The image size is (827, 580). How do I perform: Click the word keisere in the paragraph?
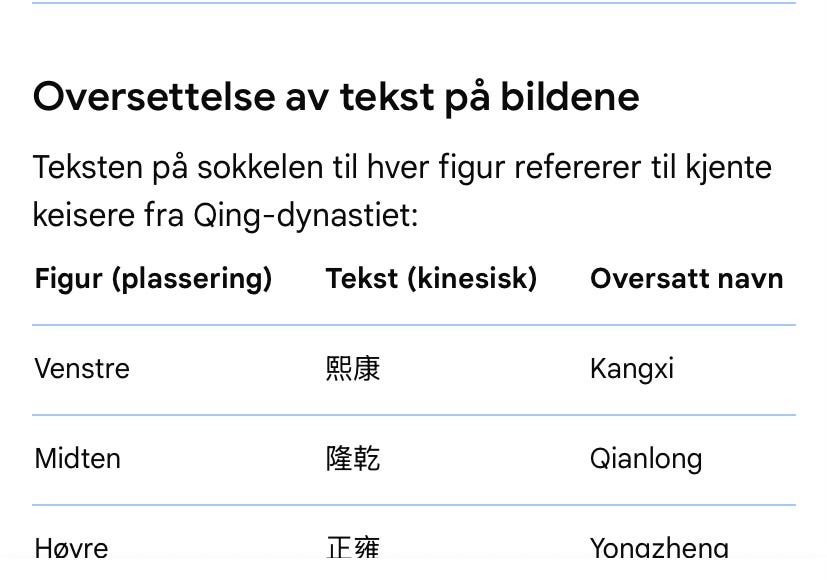(82, 216)
